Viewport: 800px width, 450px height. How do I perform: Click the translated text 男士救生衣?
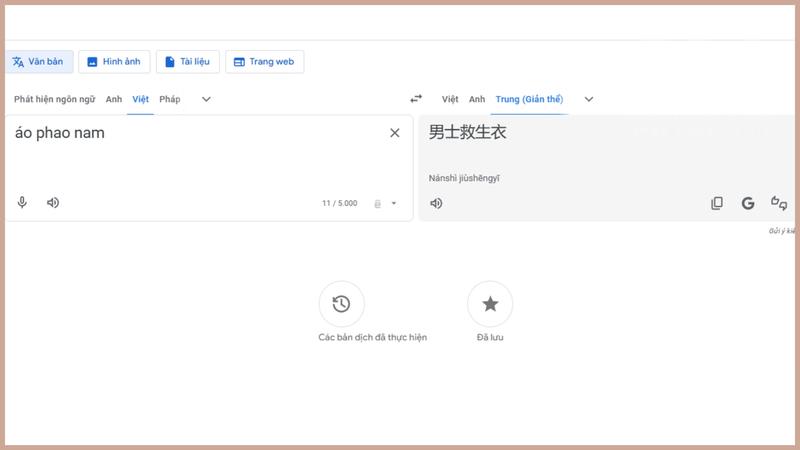pos(467,132)
